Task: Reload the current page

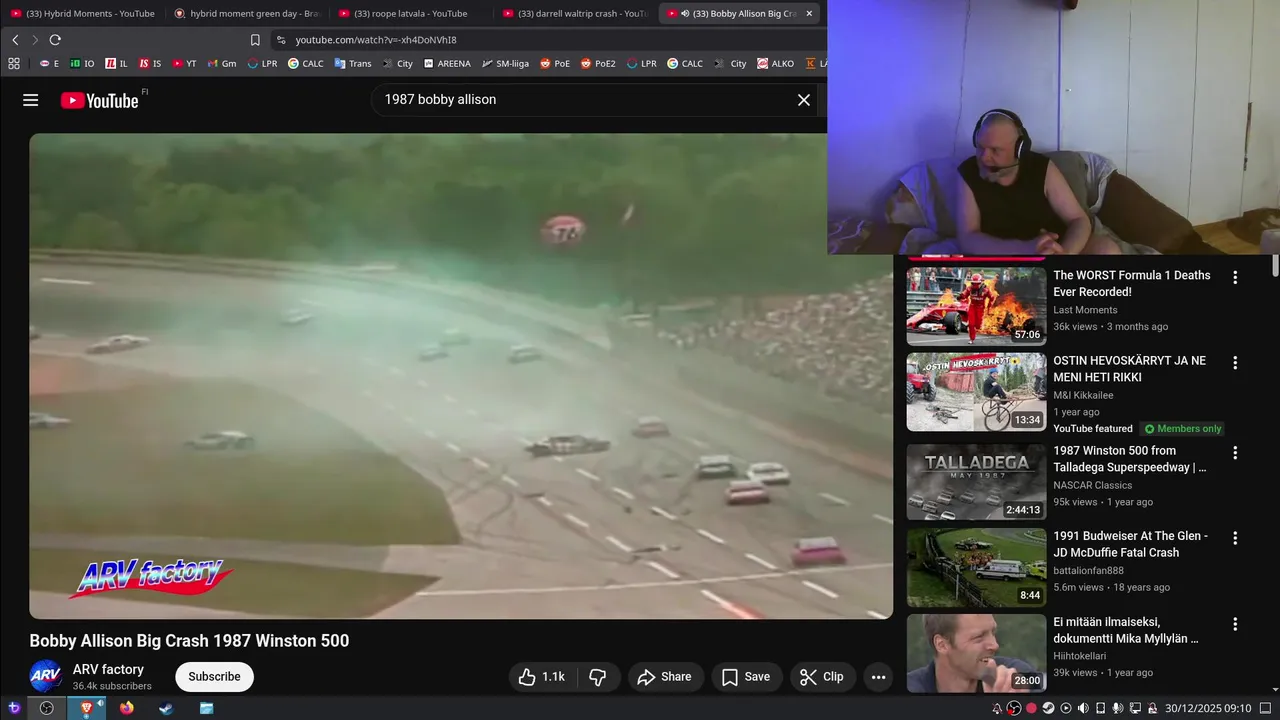Action: (x=55, y=40)
